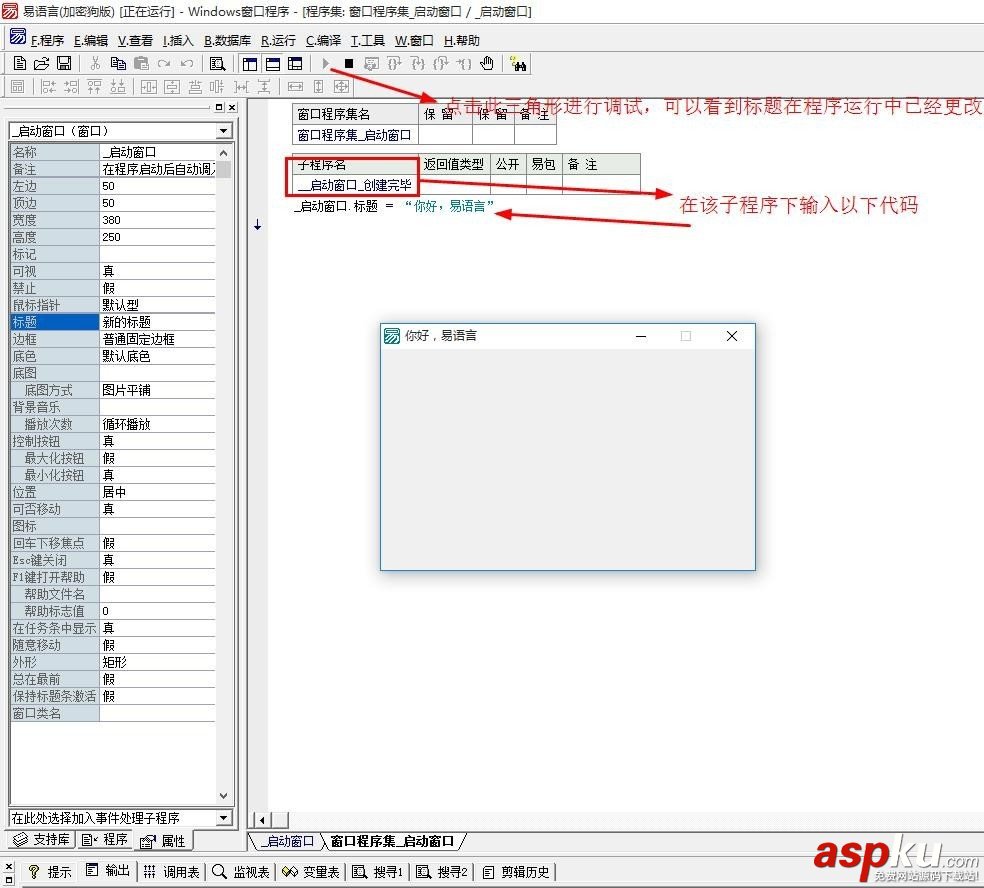Click the code line _启动窗口.标题 assignment
The image size is (984, 888).
tap(394, 206)
